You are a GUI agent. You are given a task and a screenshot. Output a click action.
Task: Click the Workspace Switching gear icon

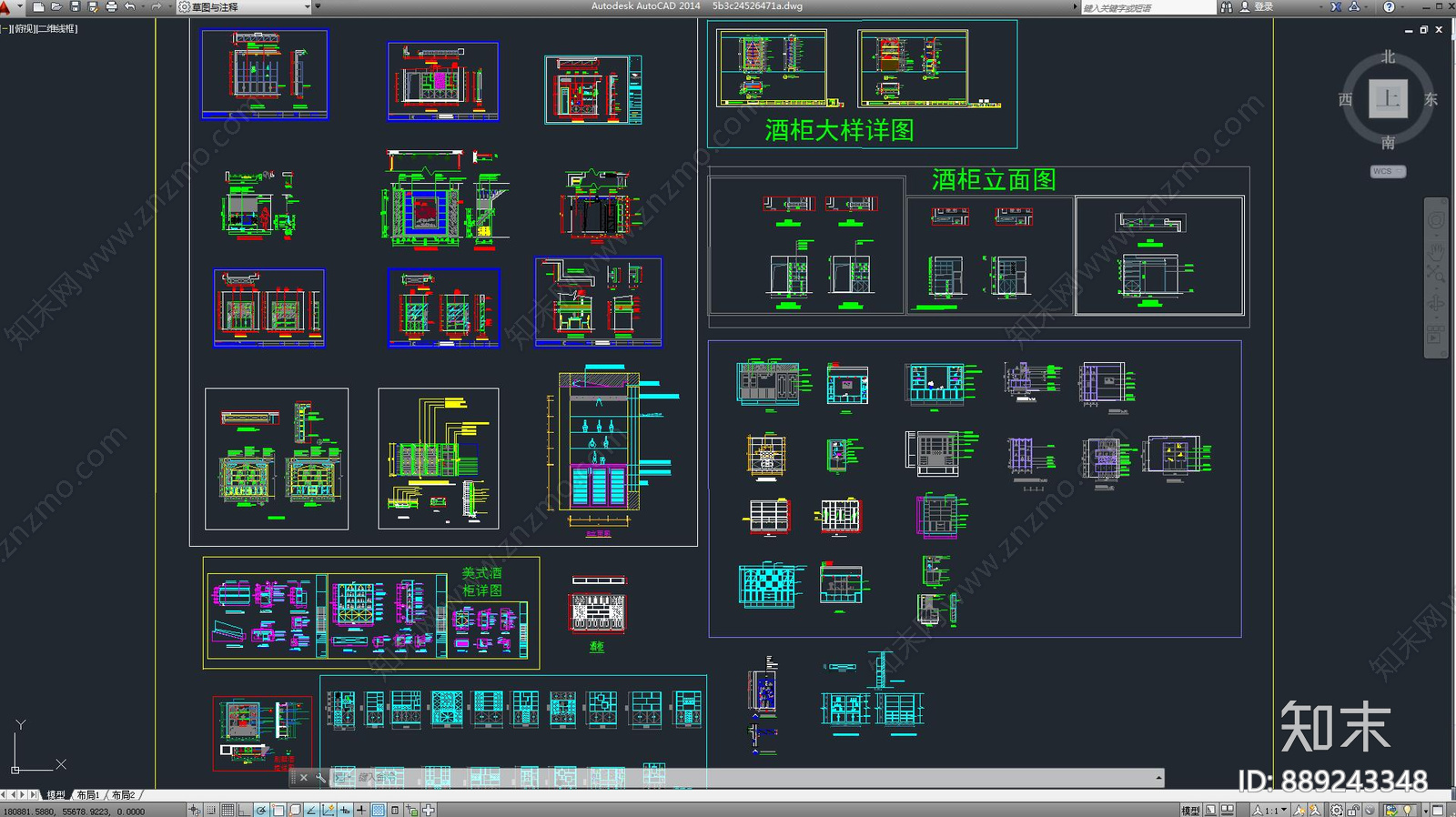click(x=1336, y=810)
